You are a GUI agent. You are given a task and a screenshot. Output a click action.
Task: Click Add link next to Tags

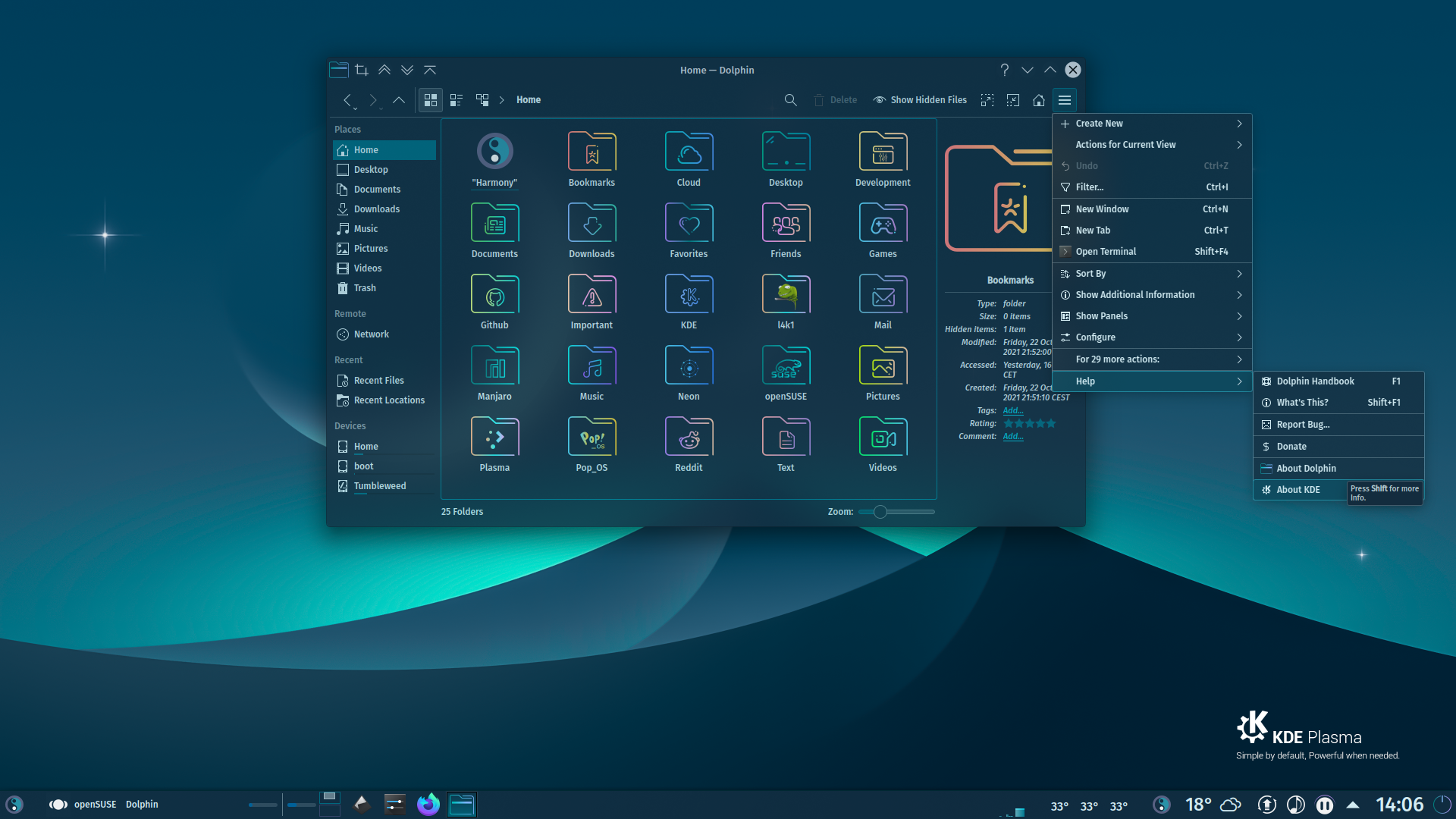pyautogui.click(x=1012, y=410)
